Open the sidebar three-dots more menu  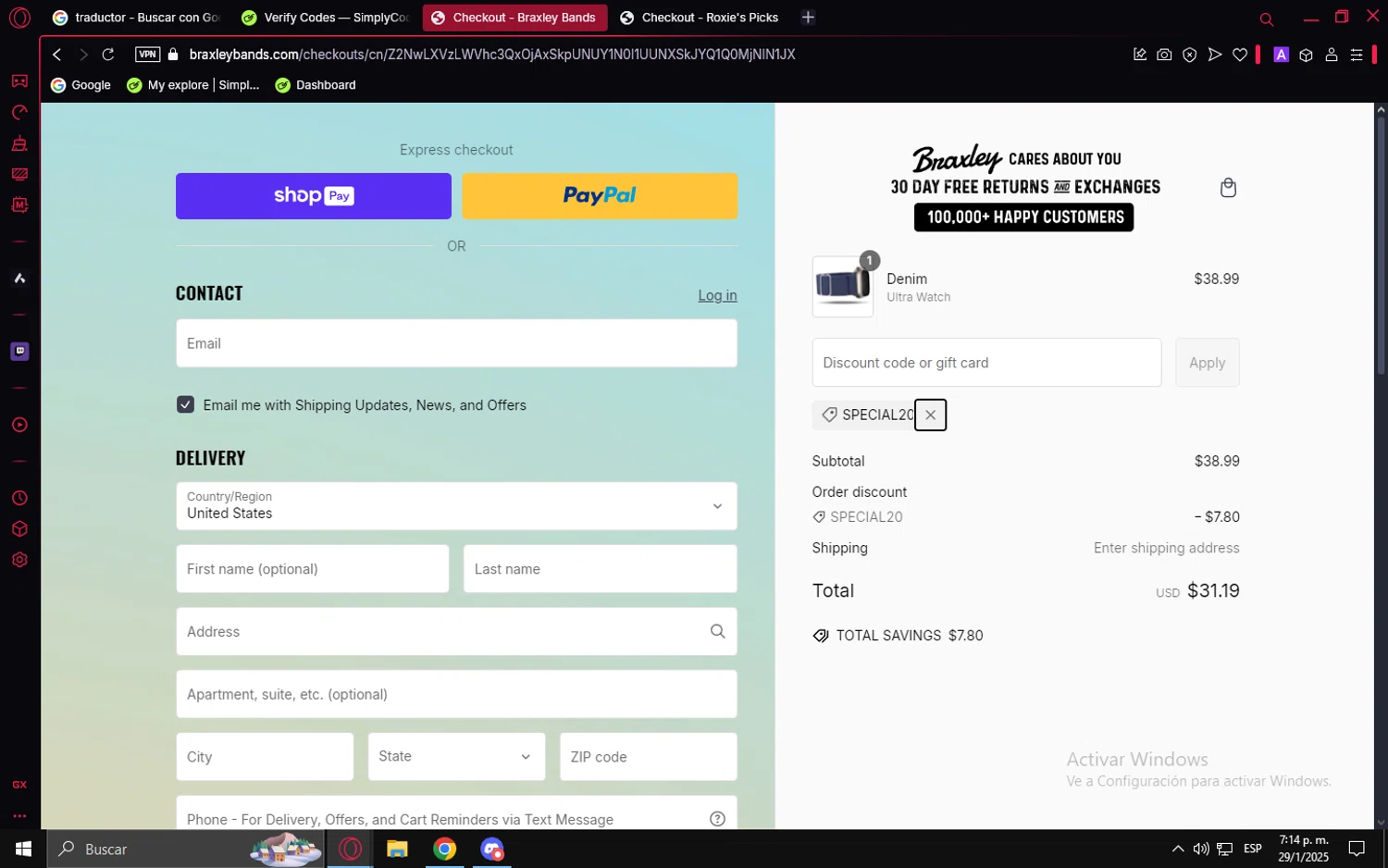[x=19, y=816]
